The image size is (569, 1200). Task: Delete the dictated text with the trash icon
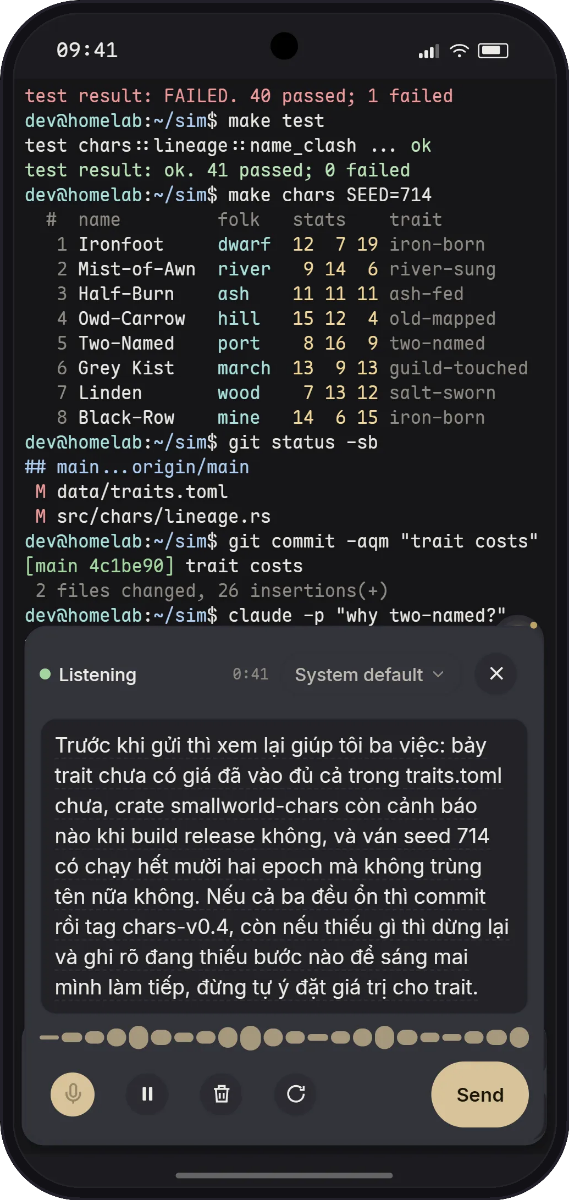point(221,1094)
